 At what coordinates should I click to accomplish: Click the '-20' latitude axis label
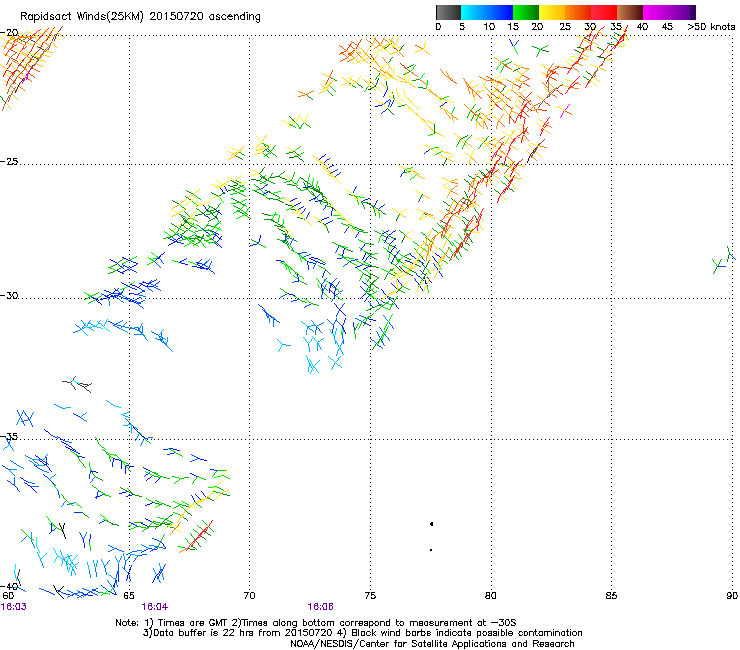pyautogui.click(x=9, y=33)
